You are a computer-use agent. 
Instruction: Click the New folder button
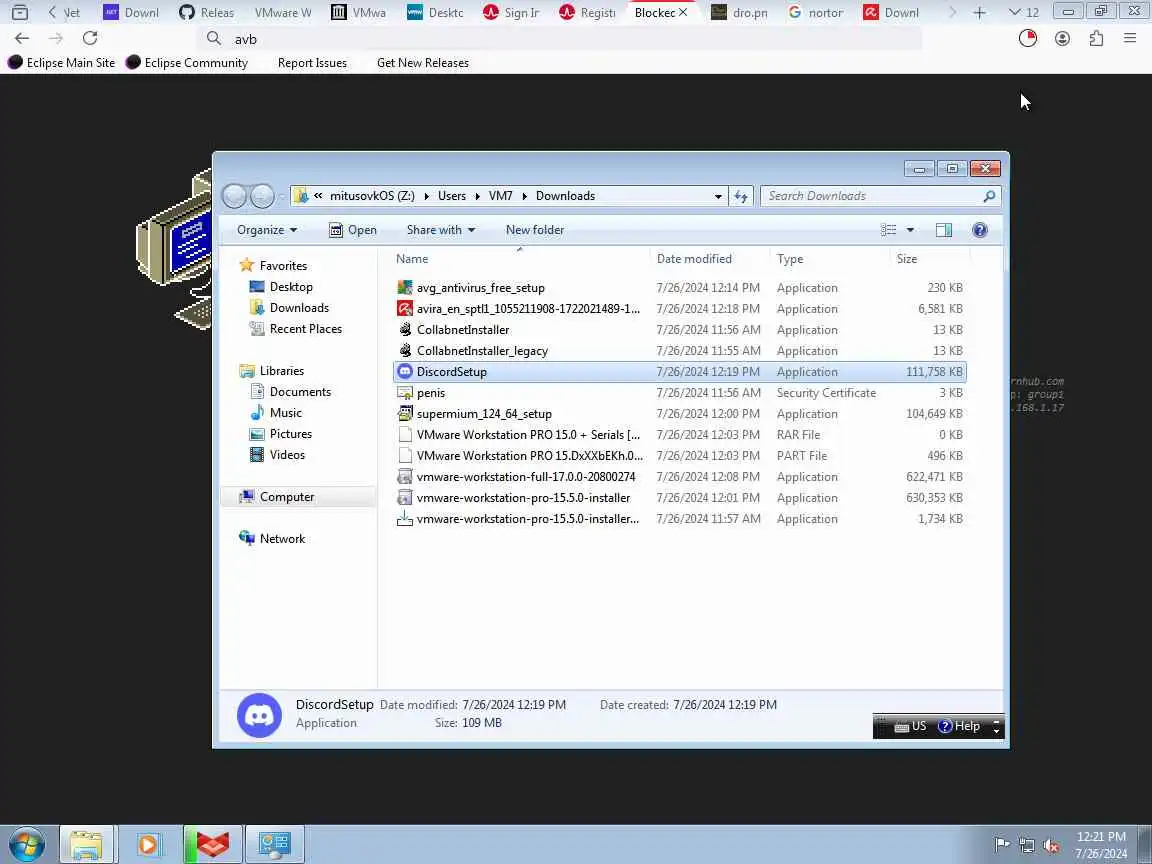point(535,230)
